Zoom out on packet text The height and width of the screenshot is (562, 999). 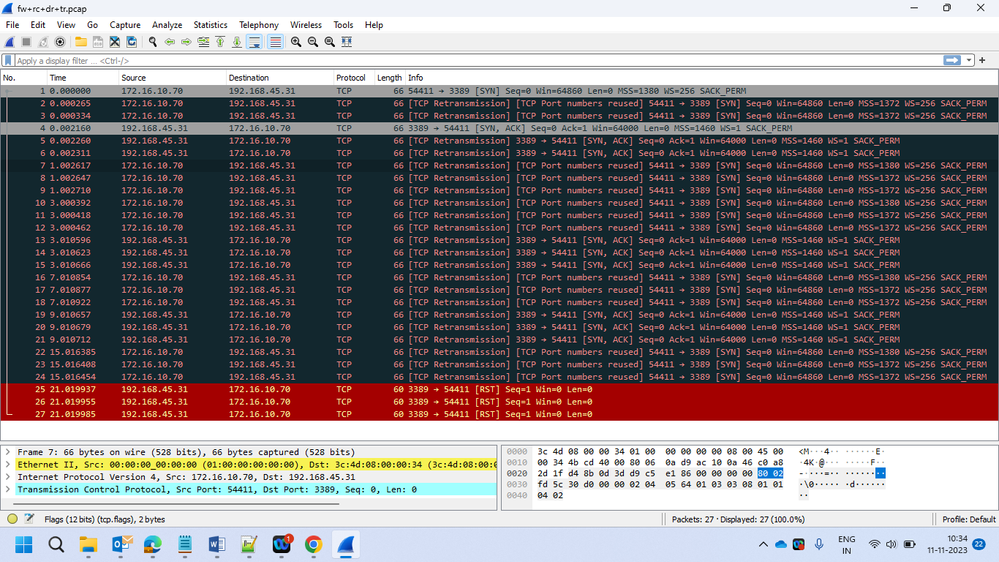pyautogui.click(x=313, y=42)
